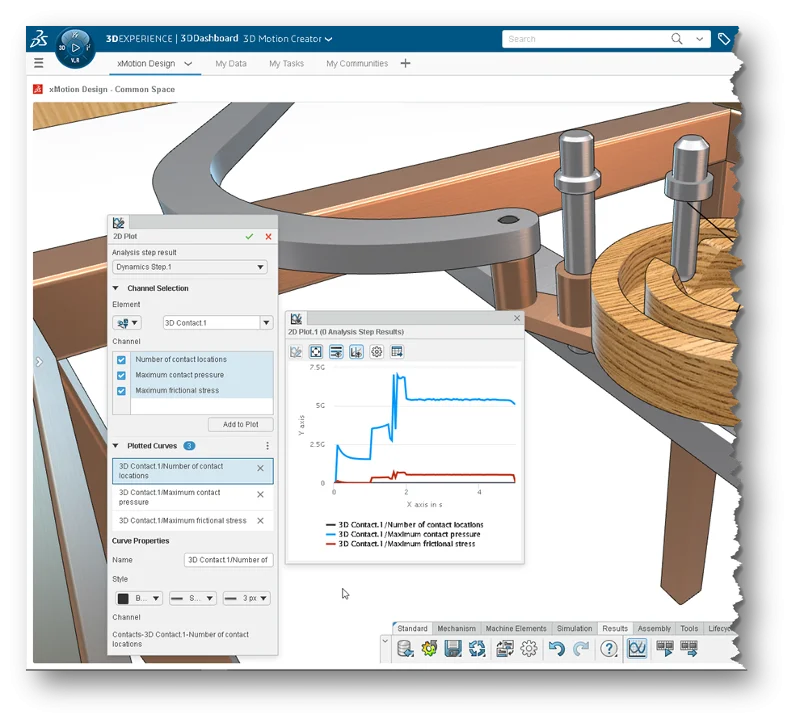Expand the 3D Motion Creator title dropdown
800x723 pixels.
[329, 39]
